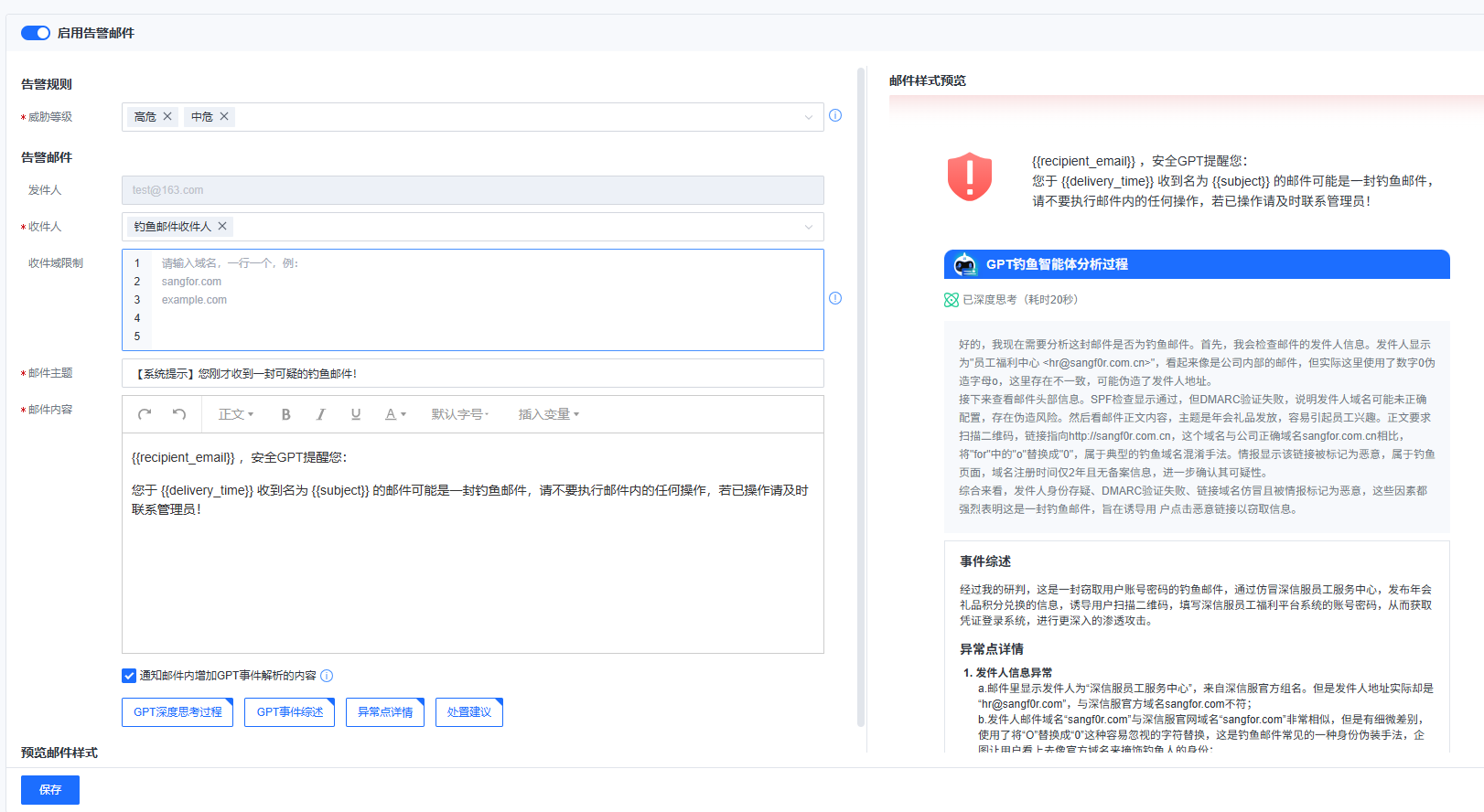Click the 邮件主题 input field
This screenshot has height=812, width=1484.
click(472, 373)
